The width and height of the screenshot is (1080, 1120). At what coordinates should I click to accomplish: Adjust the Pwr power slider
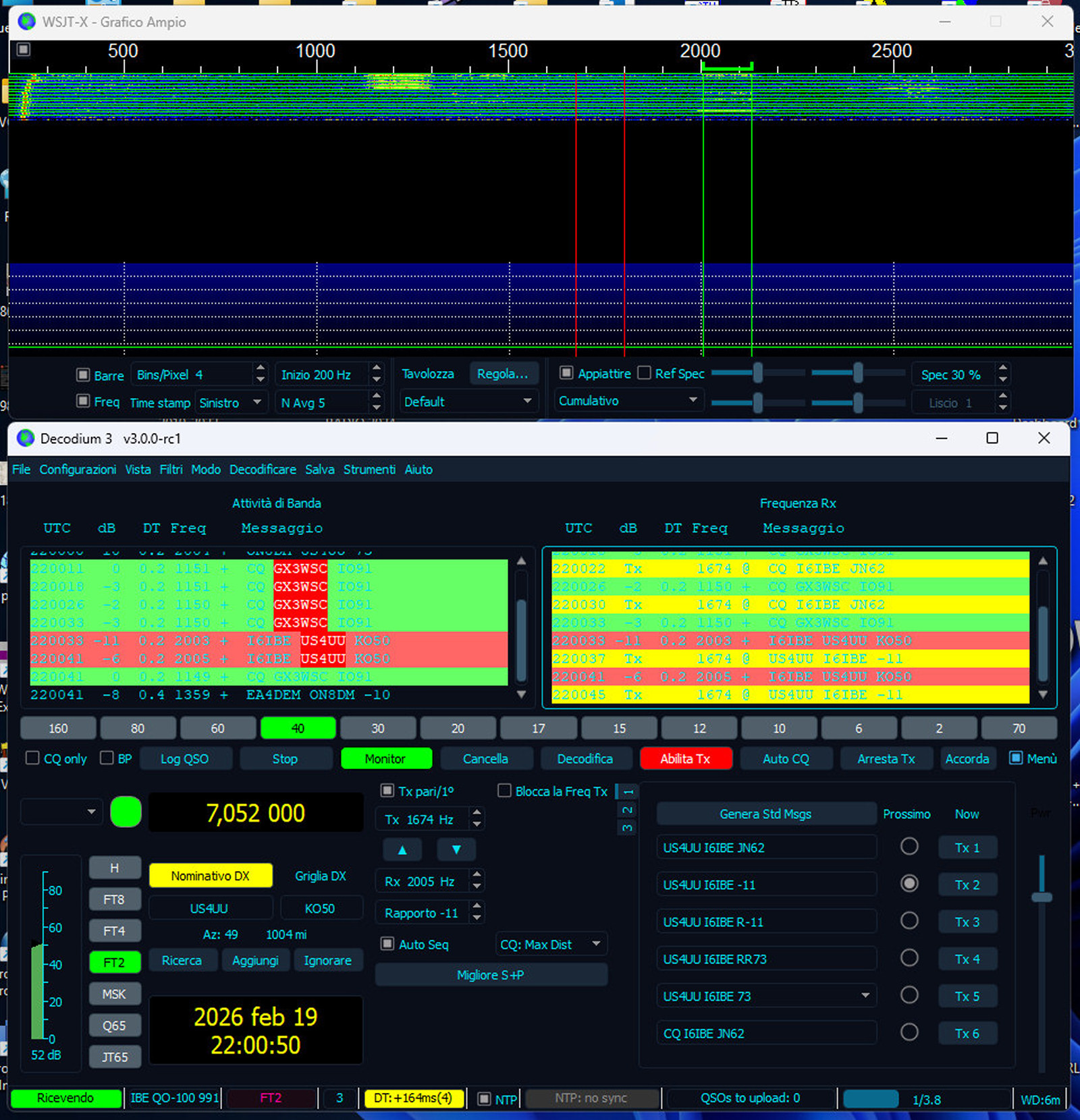point(1042,897)
